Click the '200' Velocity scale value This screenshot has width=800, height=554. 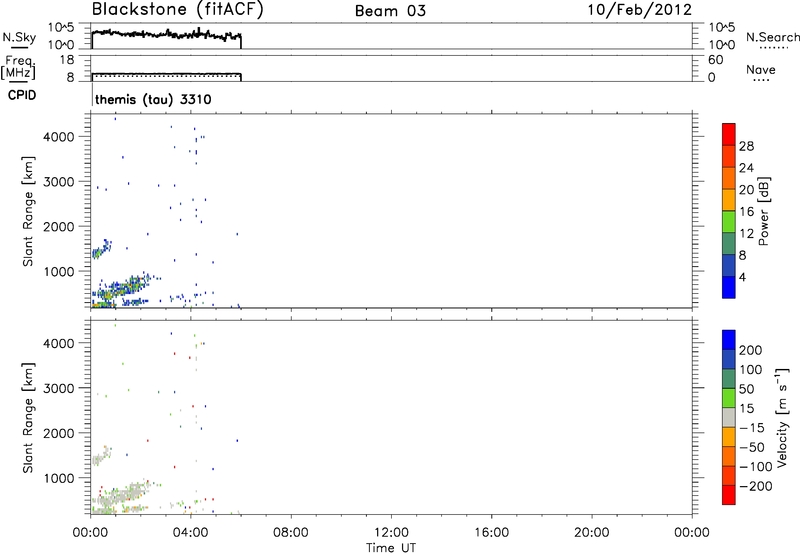751,350
